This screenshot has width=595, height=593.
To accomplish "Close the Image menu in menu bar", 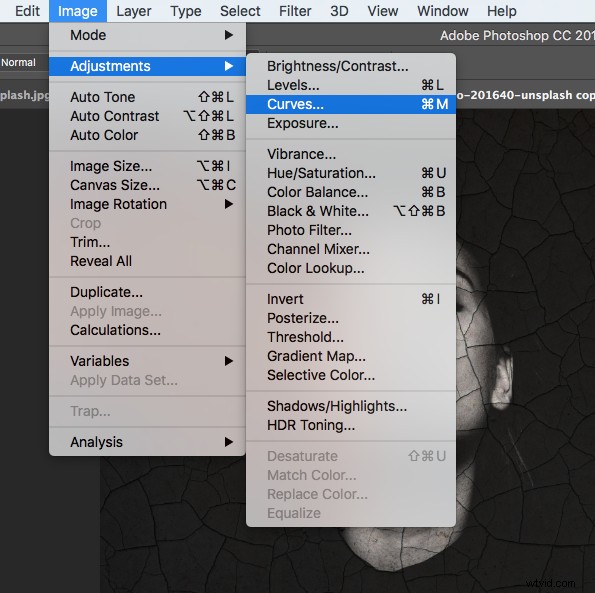I will click(77, 11).
